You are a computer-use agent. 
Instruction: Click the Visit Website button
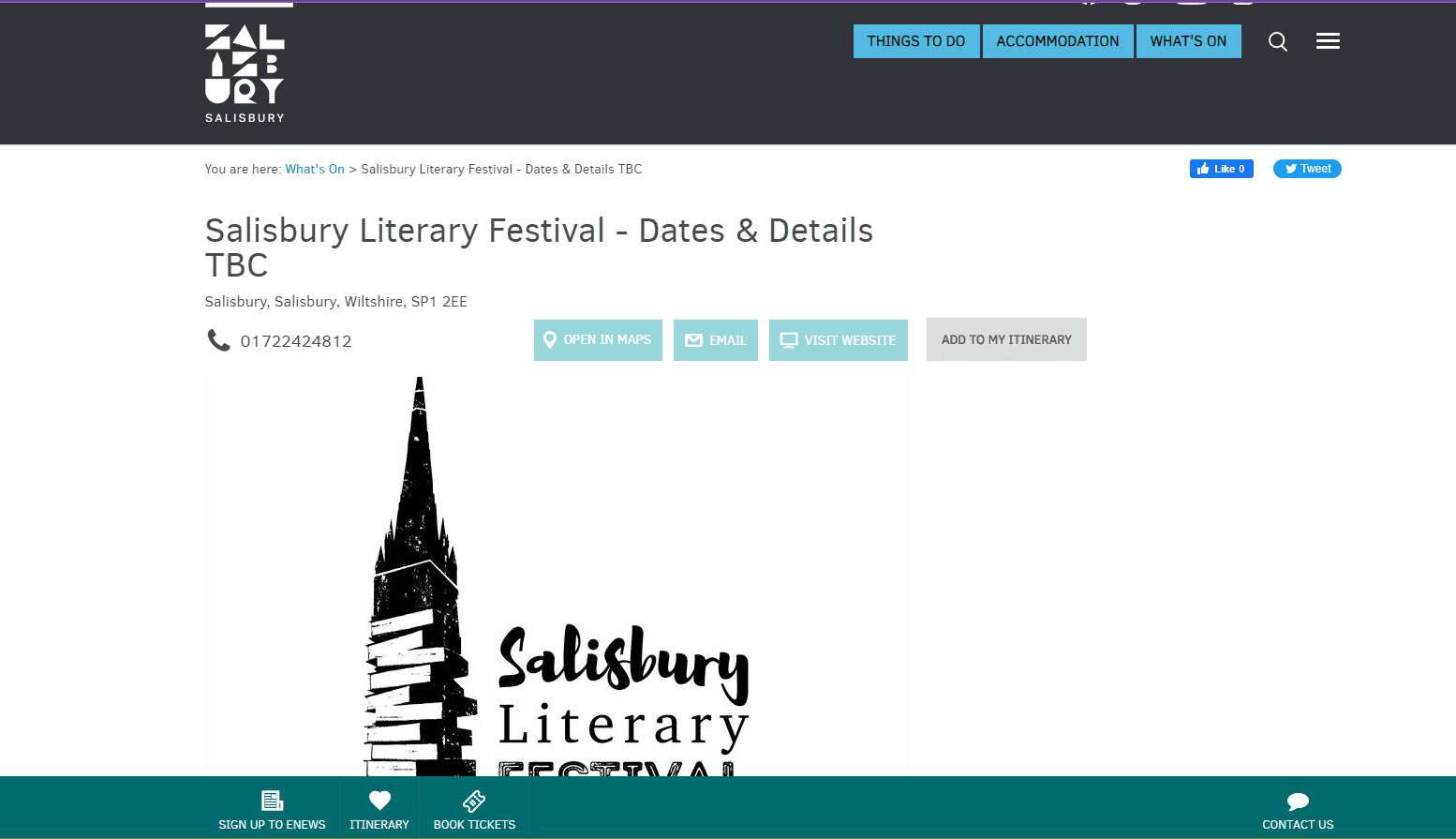(x=839, y=340)
